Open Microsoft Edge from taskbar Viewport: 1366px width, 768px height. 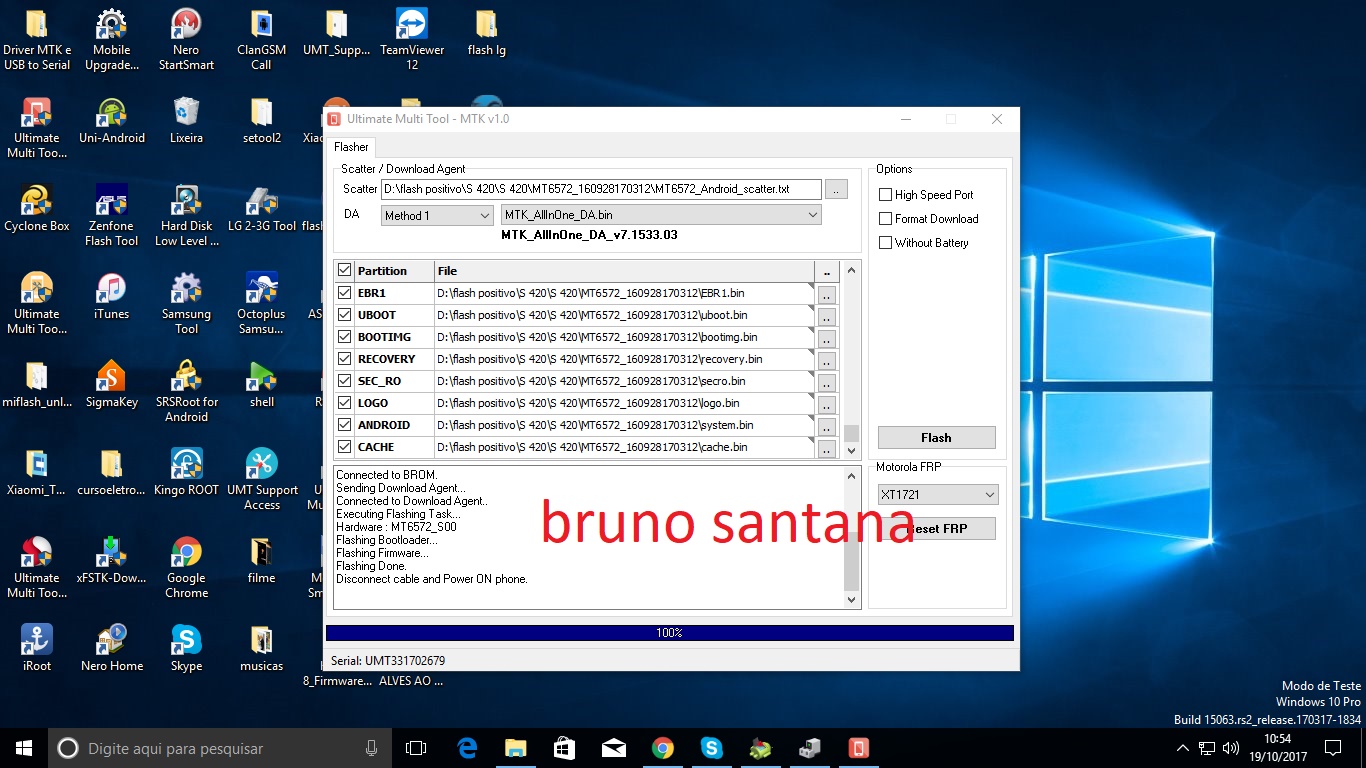click(467, 748)
